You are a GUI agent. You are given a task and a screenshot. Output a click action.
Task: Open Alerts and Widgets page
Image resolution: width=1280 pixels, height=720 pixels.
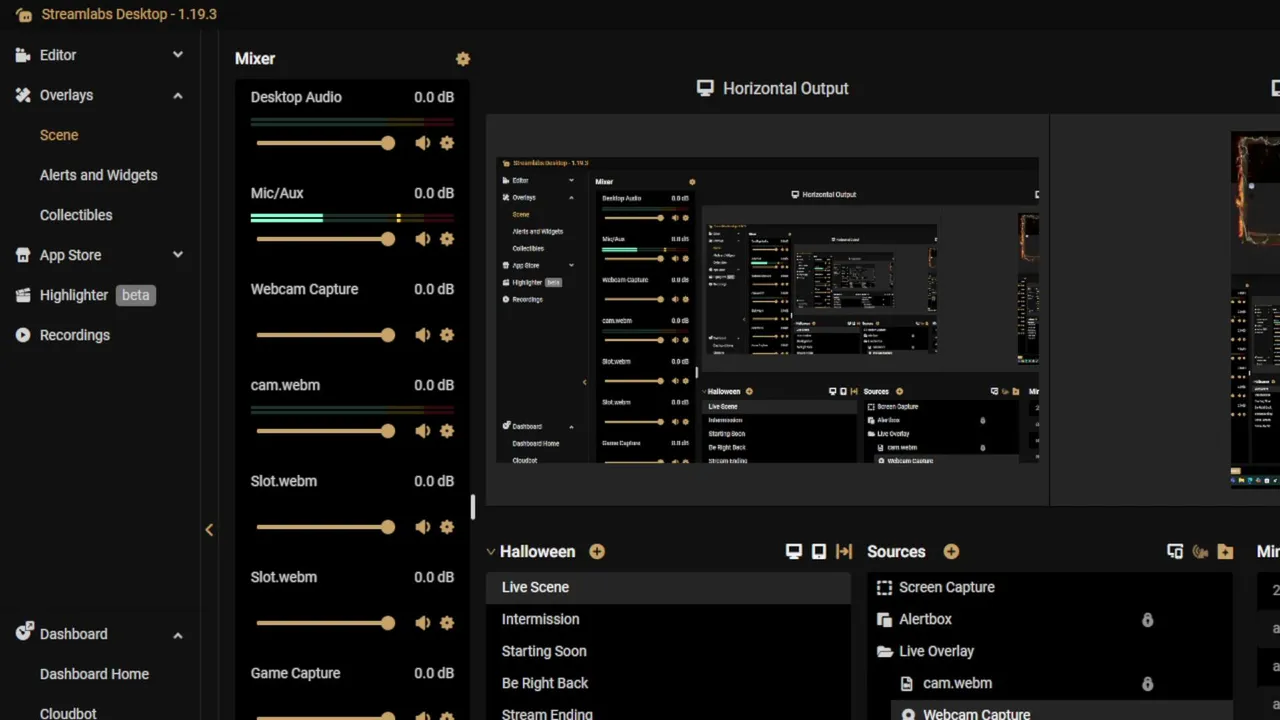[98, 175]
